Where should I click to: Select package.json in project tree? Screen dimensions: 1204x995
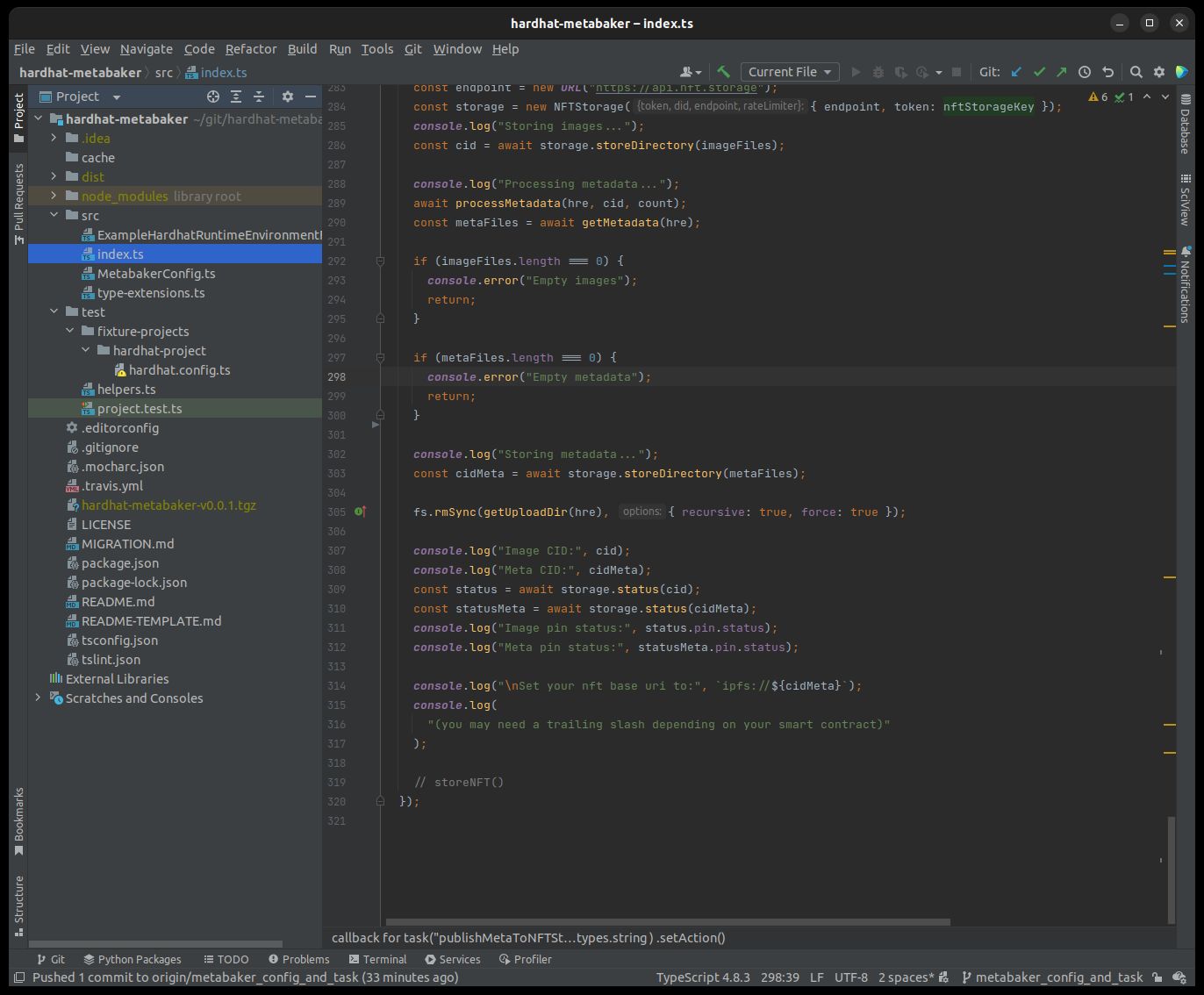pyautogui.click(x=119, y=562)
